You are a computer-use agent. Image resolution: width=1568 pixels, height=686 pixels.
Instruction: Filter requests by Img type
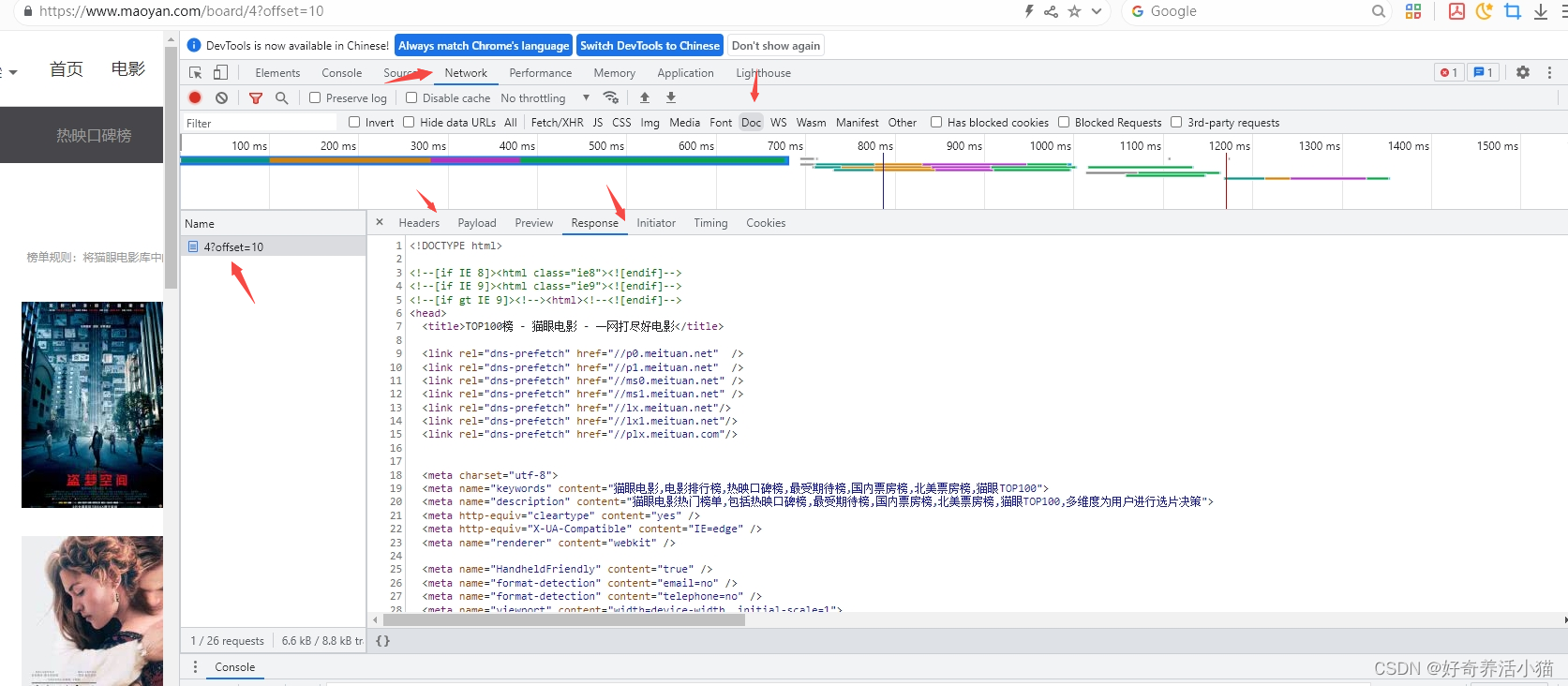pyautogui.click(x=650, y=123)
